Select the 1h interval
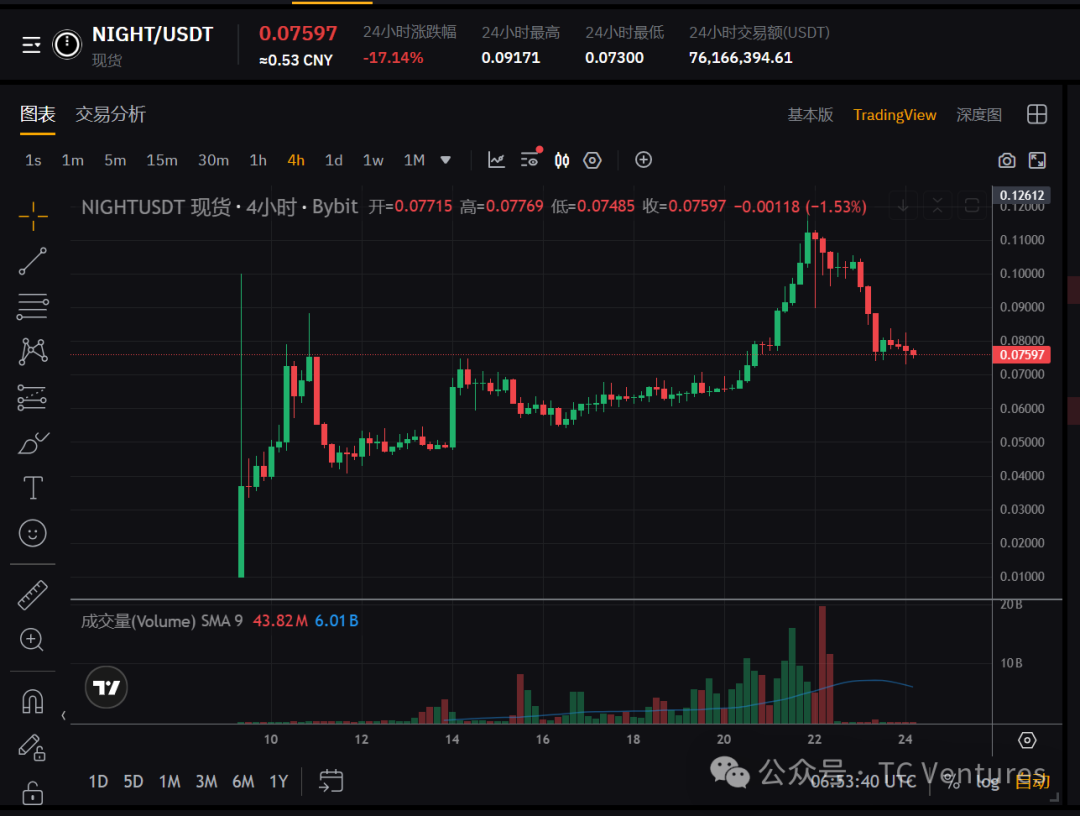The height and width of the screenshot is (816, 1080). [258, 160]
